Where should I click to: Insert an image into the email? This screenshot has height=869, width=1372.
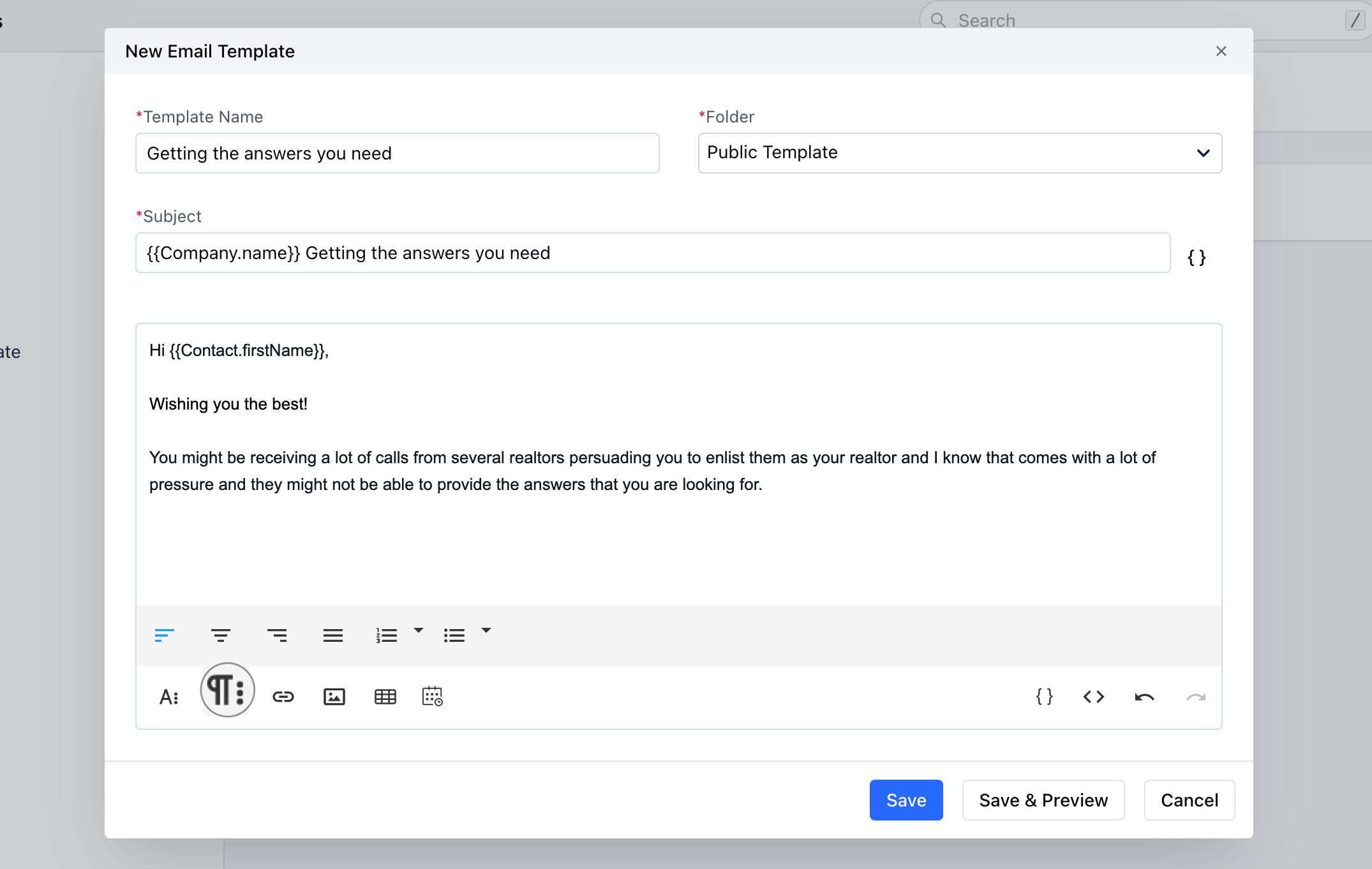pyautogui.click(x=334, y=697)
